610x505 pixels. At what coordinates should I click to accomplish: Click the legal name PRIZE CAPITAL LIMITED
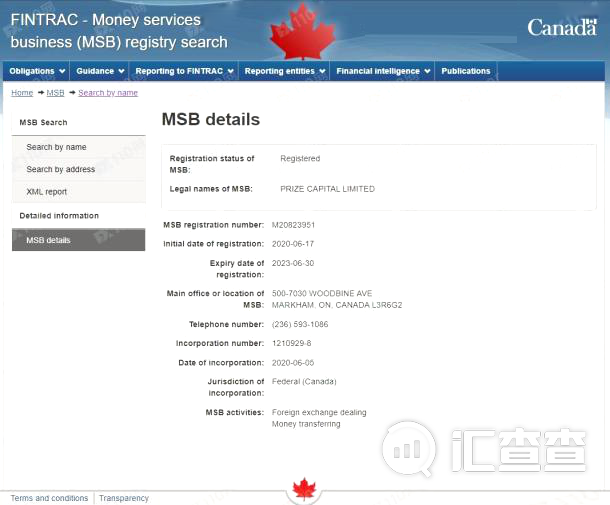click(x=328, y=189)
